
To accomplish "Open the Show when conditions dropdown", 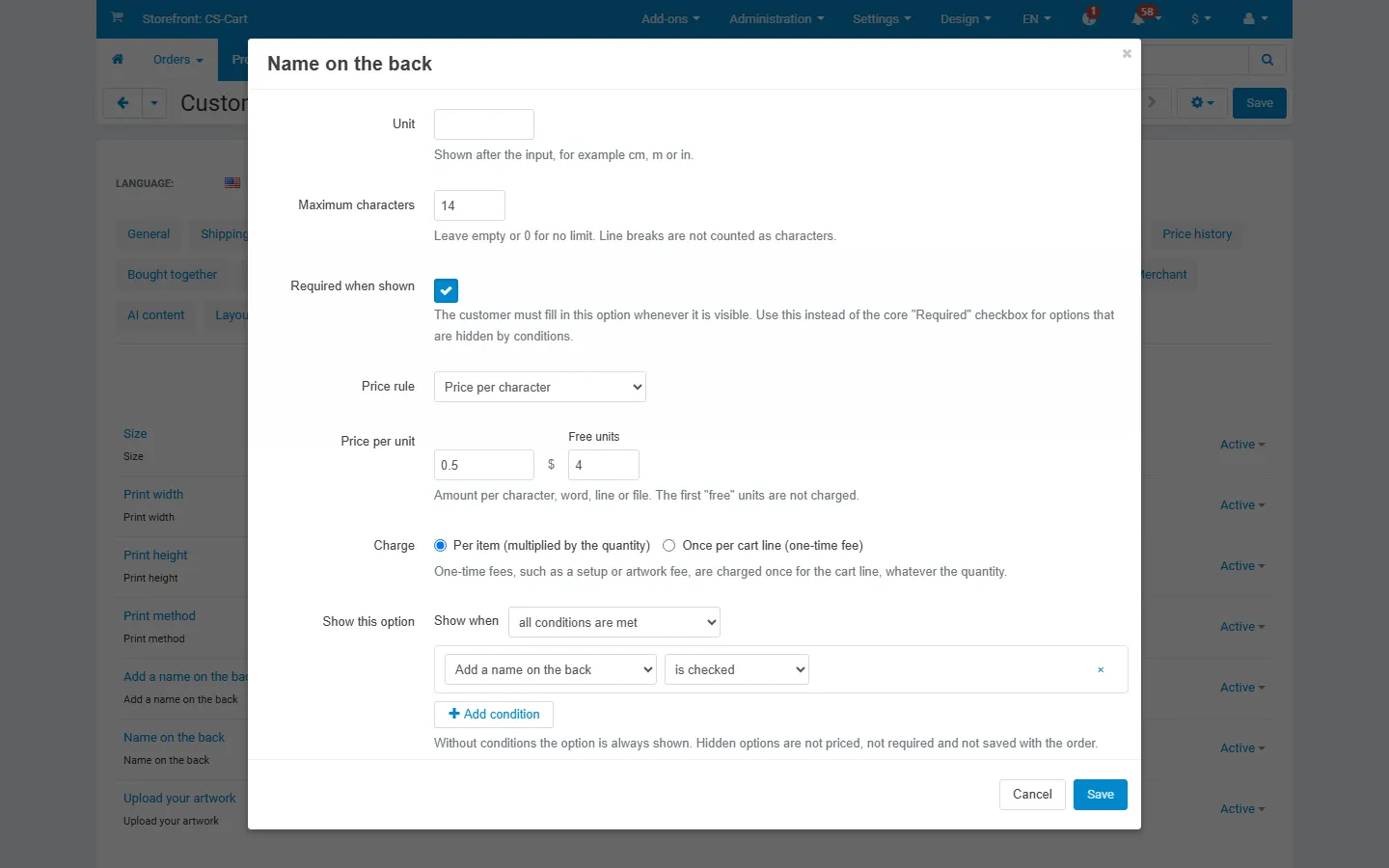I will (x=614, y=622).
